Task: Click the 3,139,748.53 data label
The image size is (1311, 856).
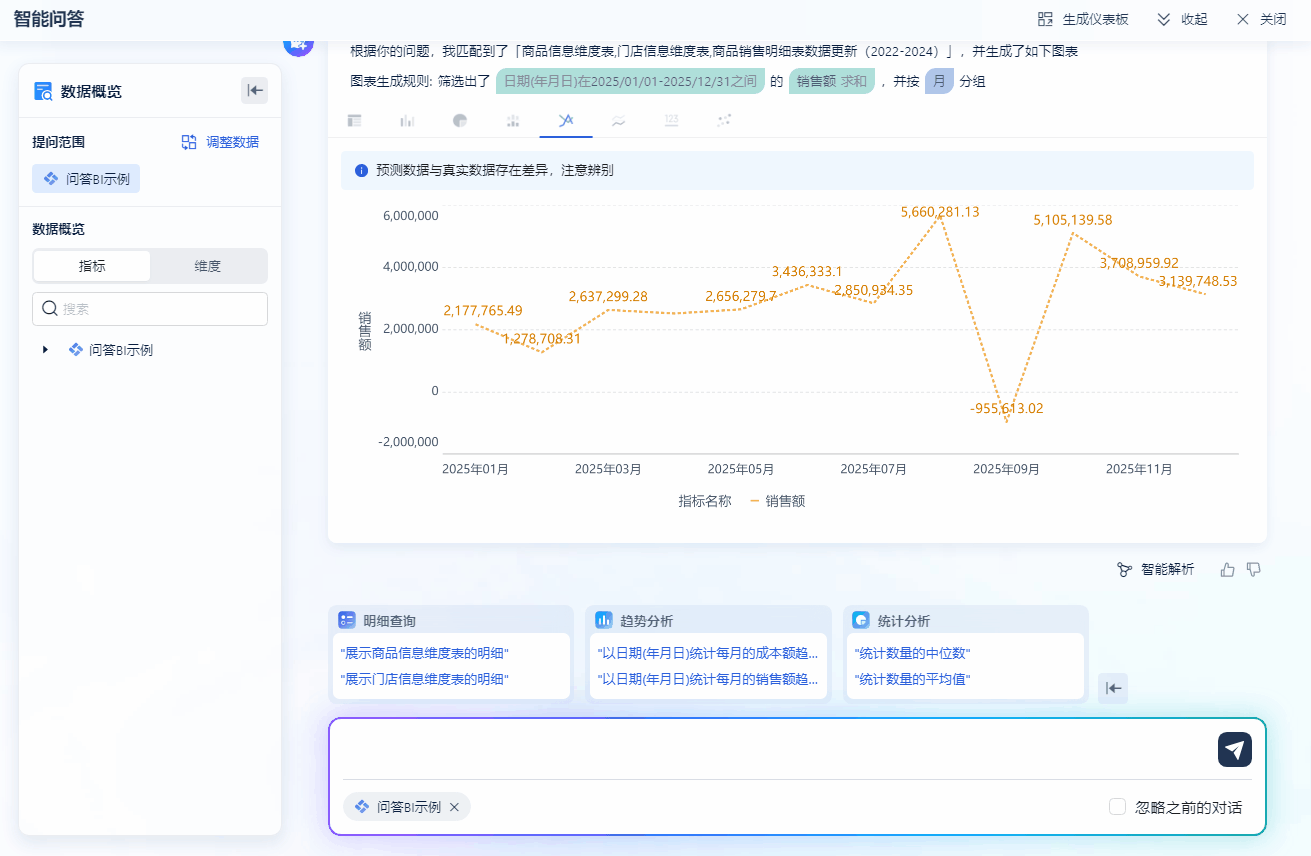Action: (1198, 282)
